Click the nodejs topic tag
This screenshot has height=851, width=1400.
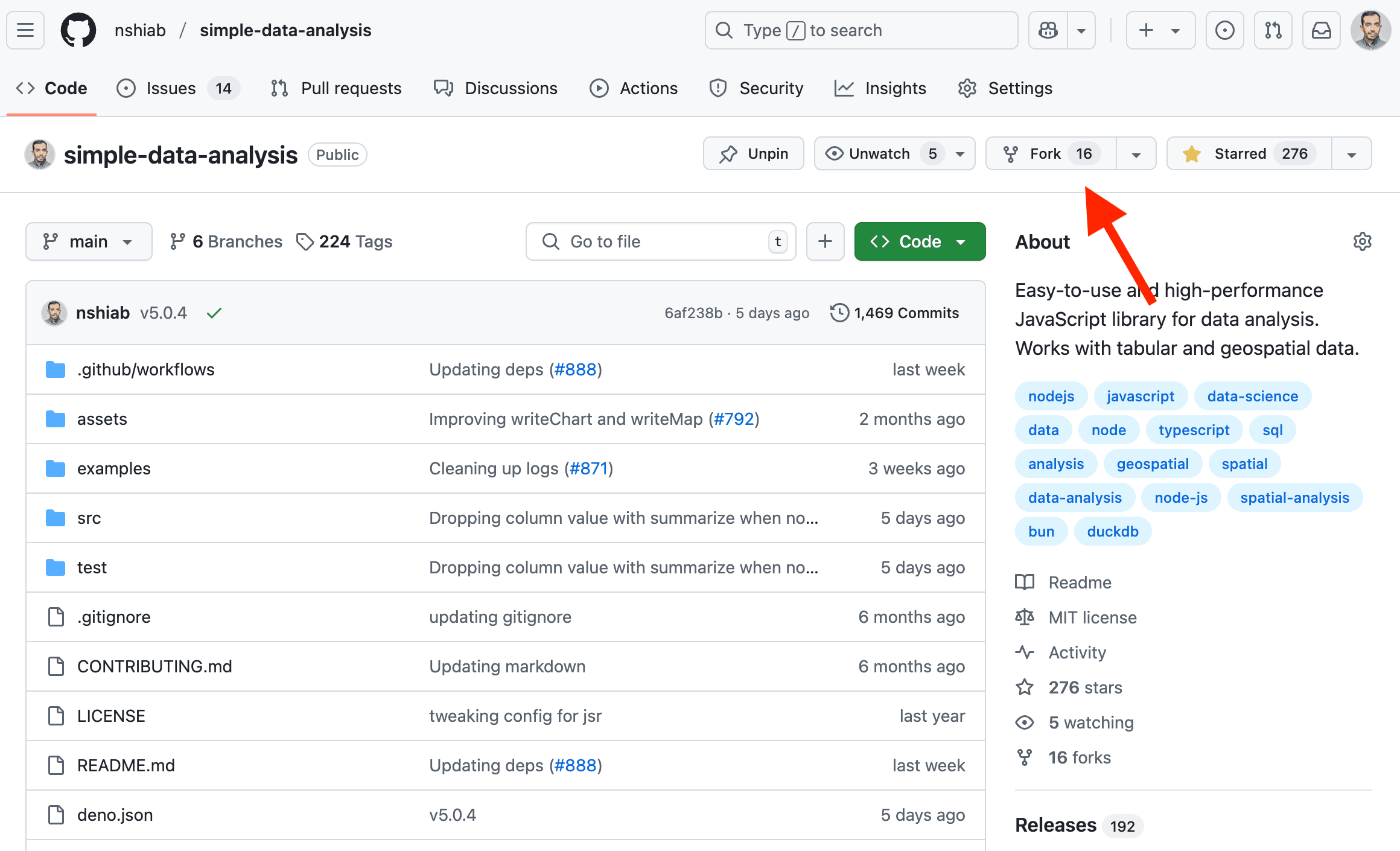(x=1051, y=396)
